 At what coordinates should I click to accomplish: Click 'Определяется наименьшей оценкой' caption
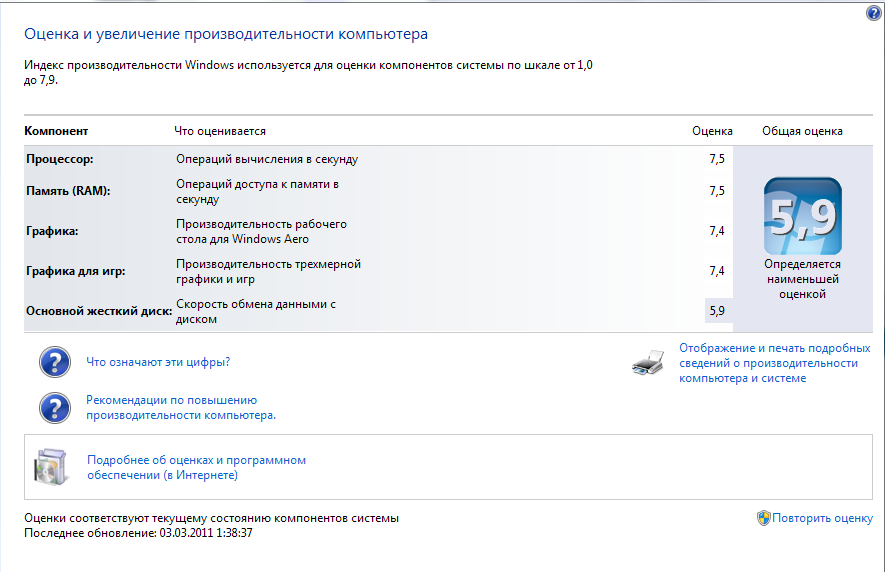pos(803,279)
